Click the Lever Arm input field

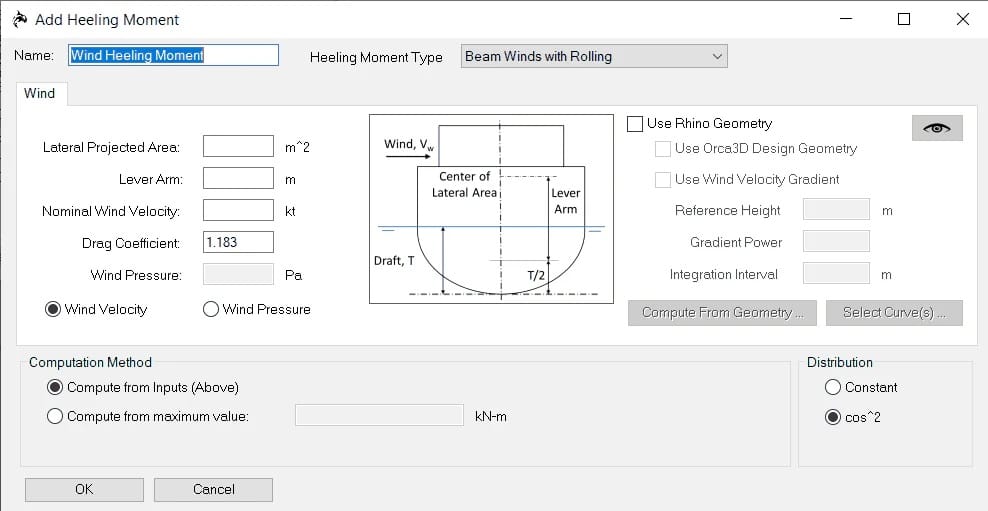pyautogui.click(x=238, y=179)
